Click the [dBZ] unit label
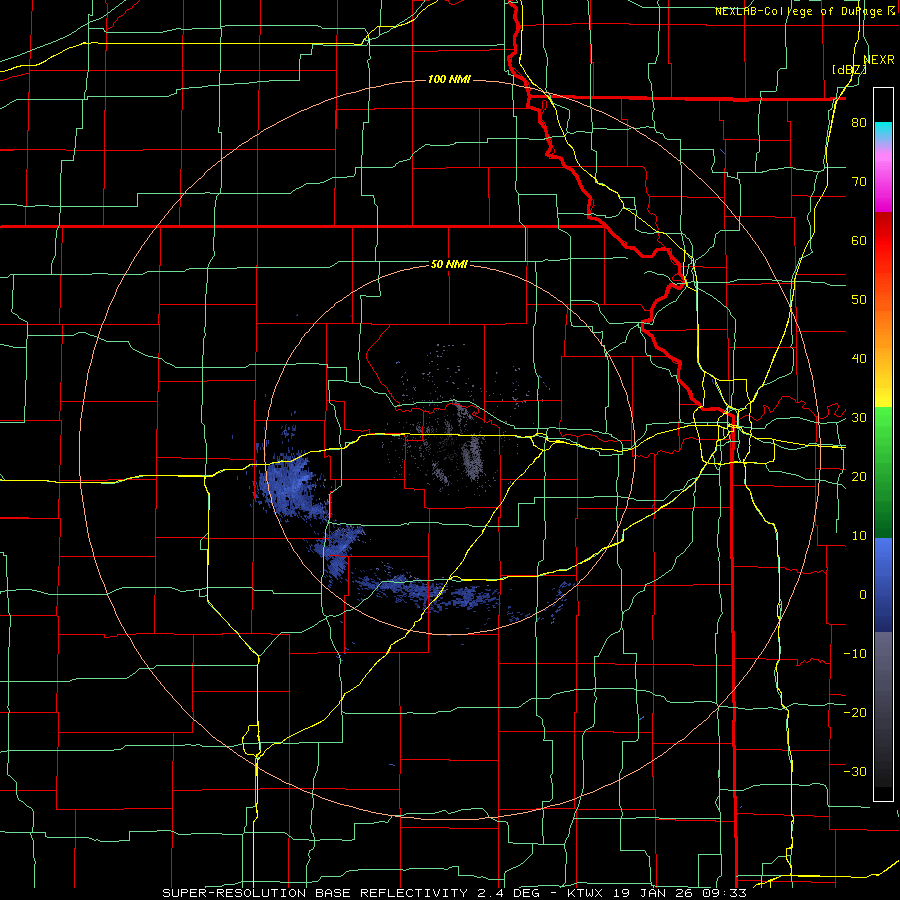 (x=849, y=69)
